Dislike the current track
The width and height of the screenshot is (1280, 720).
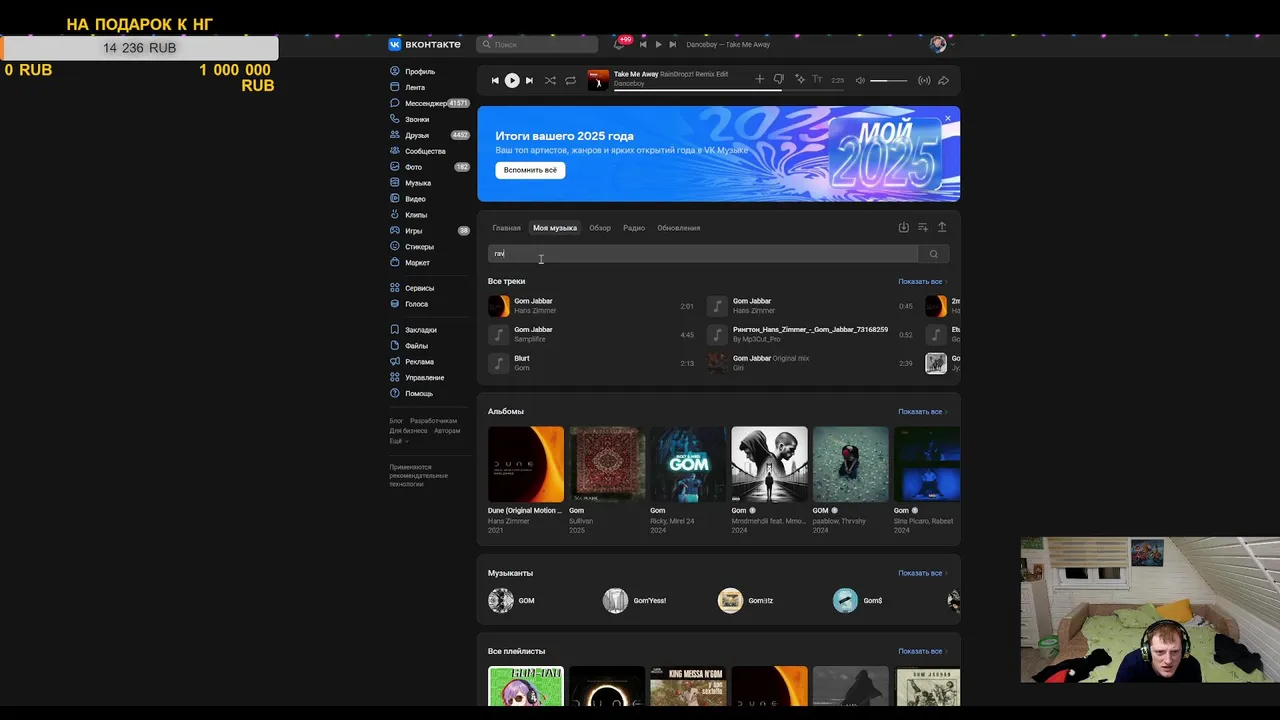click(x=779, y=80)
